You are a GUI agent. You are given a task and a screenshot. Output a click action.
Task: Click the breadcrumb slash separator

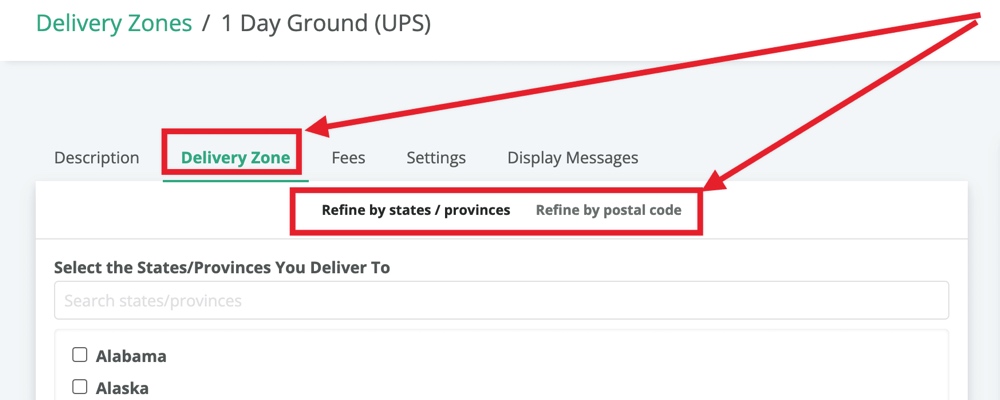206,24
